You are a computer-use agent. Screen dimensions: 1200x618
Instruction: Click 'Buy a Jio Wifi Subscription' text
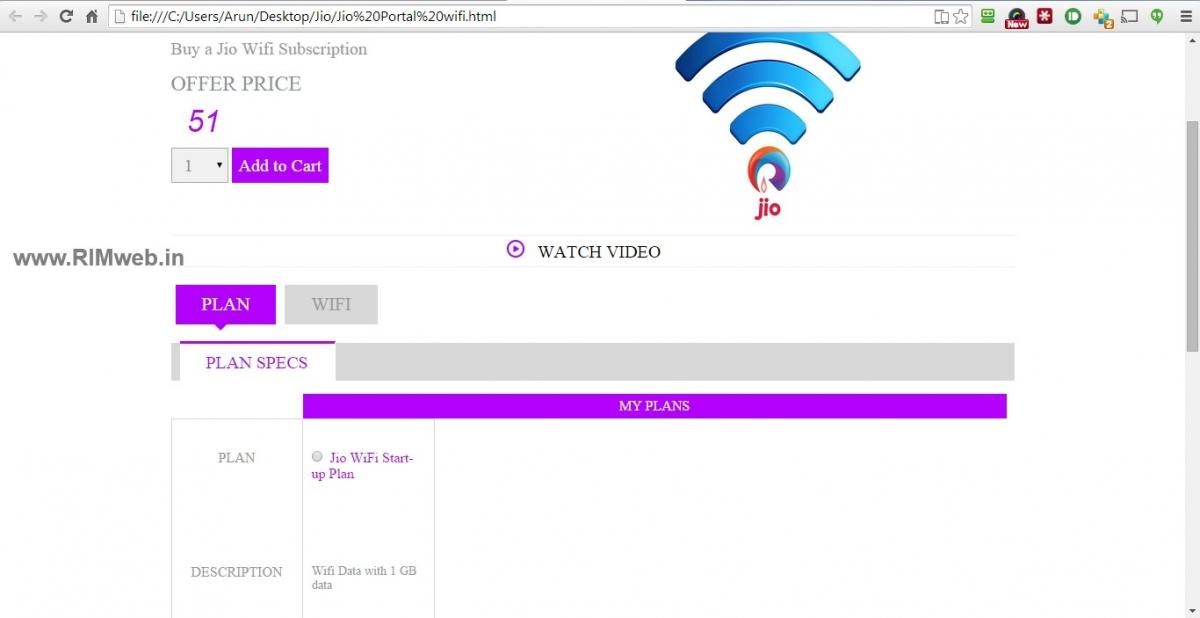[269, 49]
